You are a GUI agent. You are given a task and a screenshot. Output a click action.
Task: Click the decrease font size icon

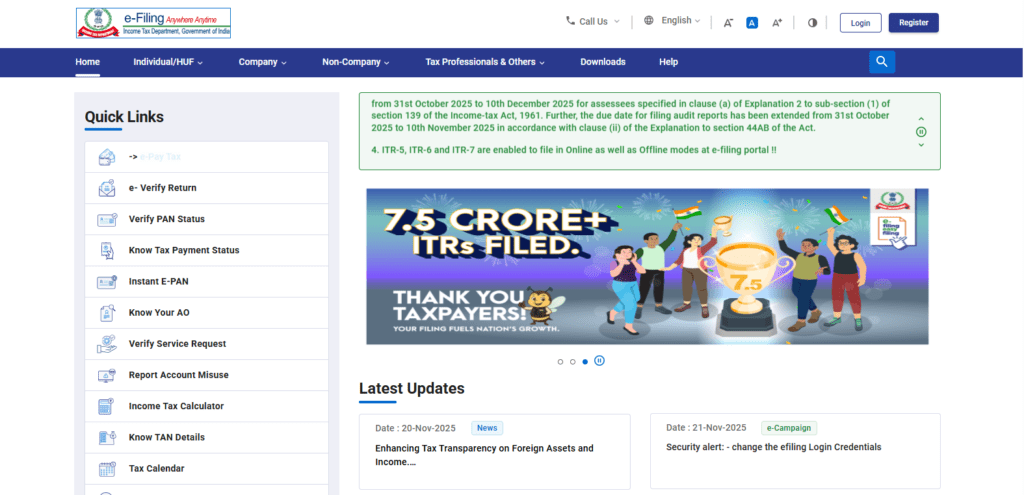point(728,22)
